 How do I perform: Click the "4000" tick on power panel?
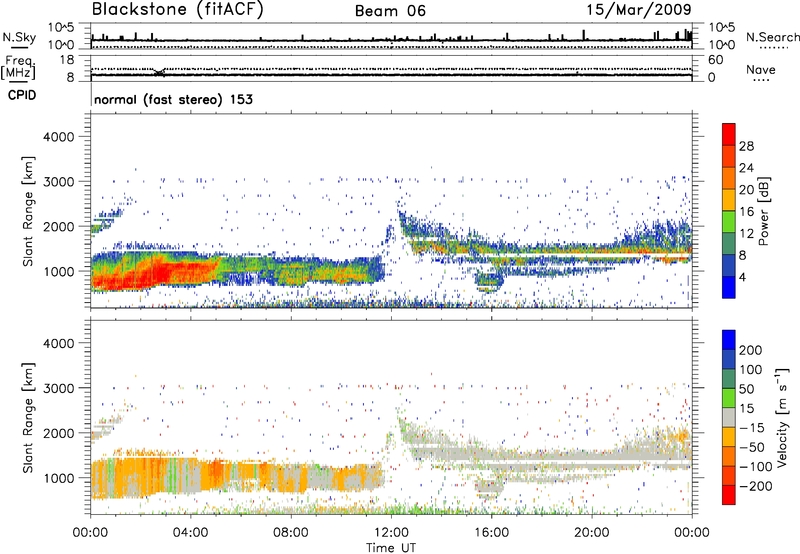click(59, 137)
